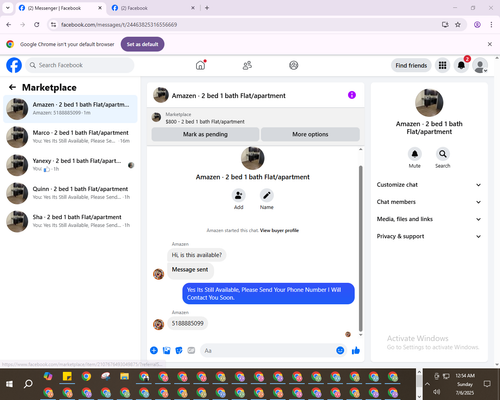Viewport: 500px width, 400px height.
Task: Click the Facebook logo icon
Action: (14, 65)
